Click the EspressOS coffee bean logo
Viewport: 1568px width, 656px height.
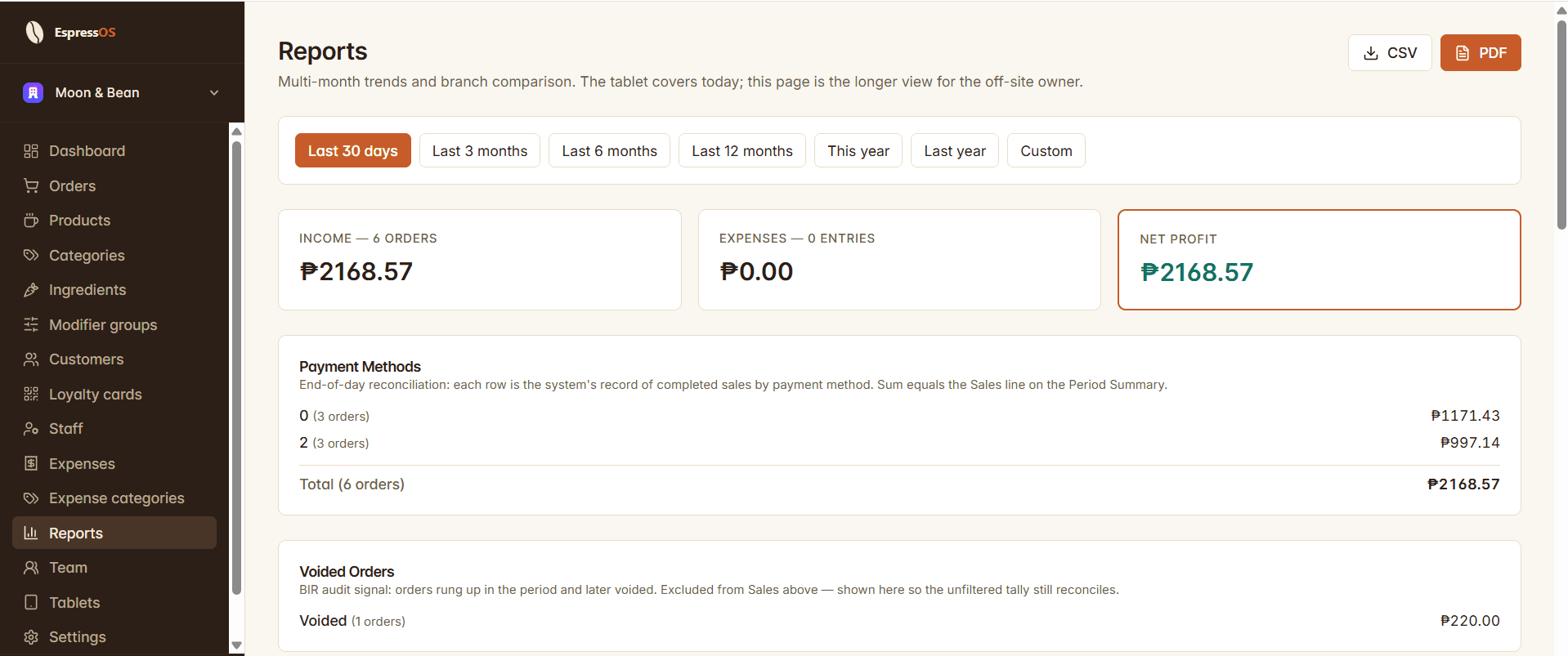pos(34,32)
